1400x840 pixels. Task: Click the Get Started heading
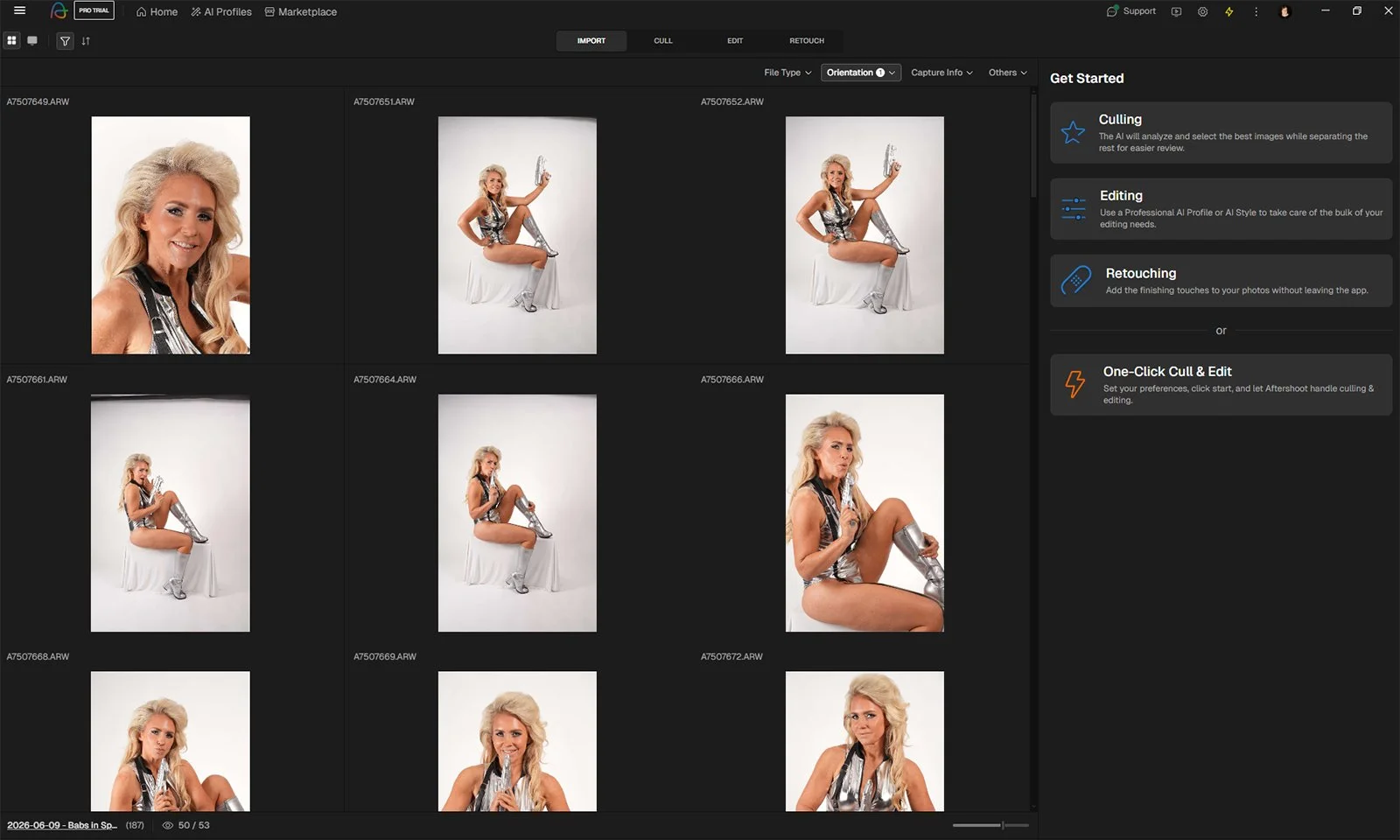coord(1087,78)
